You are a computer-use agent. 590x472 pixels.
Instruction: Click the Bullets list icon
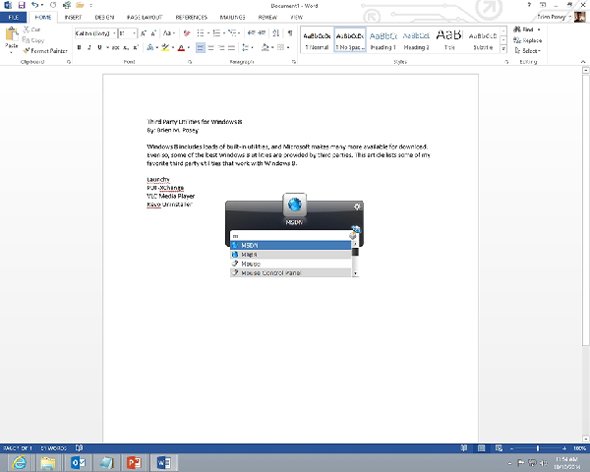pos(200,33)
